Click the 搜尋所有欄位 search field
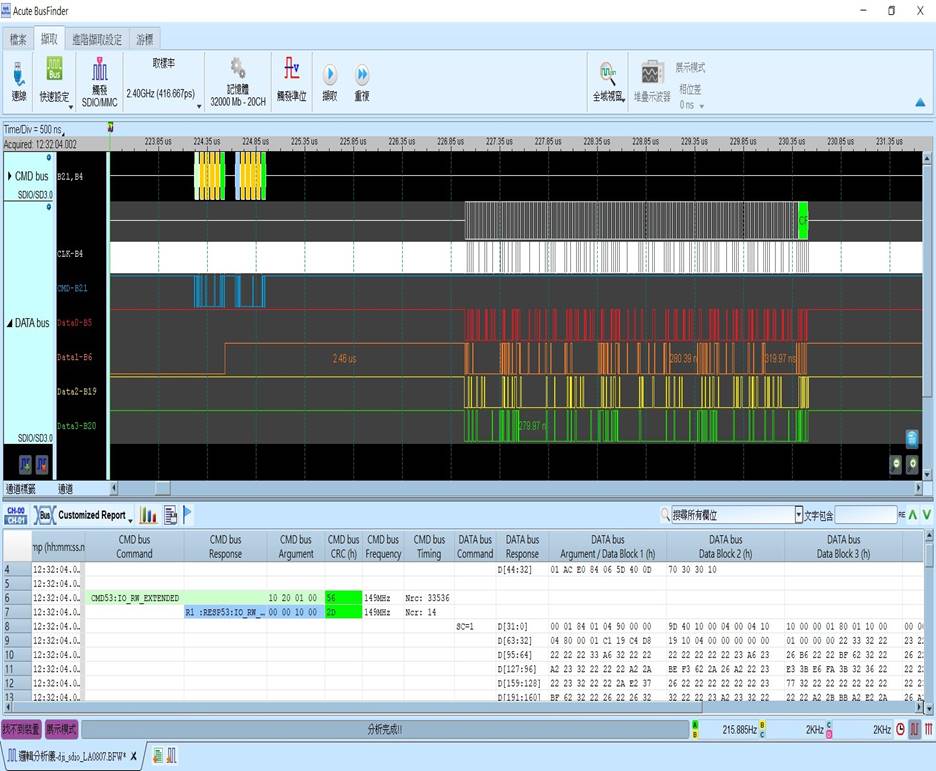This screenshot has width=936, height=771. coord(731,515)
